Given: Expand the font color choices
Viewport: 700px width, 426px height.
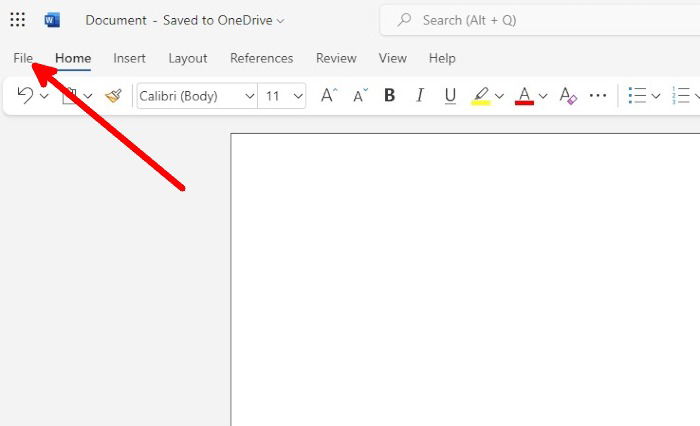Looking at the screenshot, I should coord(543,96).
